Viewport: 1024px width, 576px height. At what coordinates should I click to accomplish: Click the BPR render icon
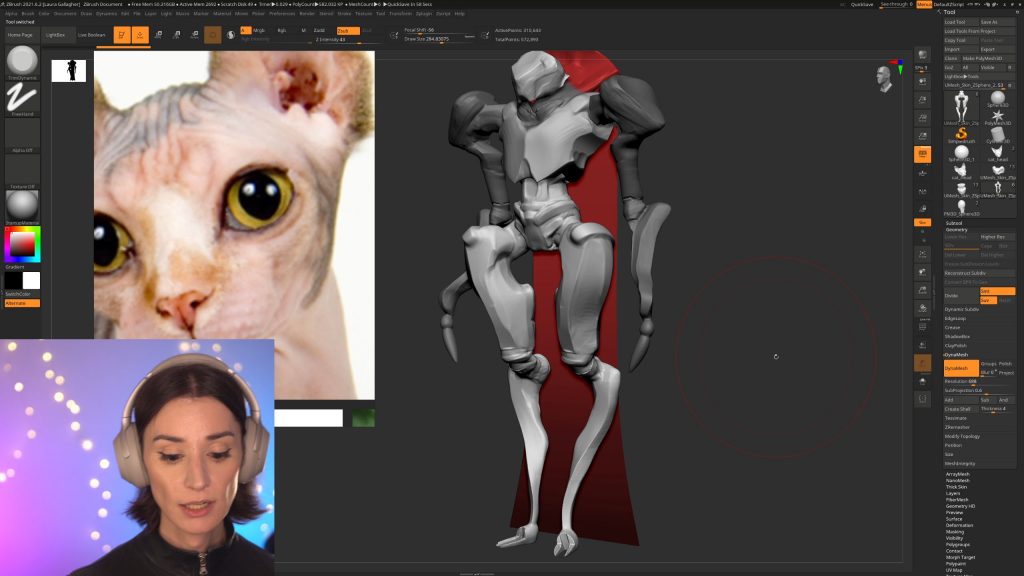click(x=923, y=54)
